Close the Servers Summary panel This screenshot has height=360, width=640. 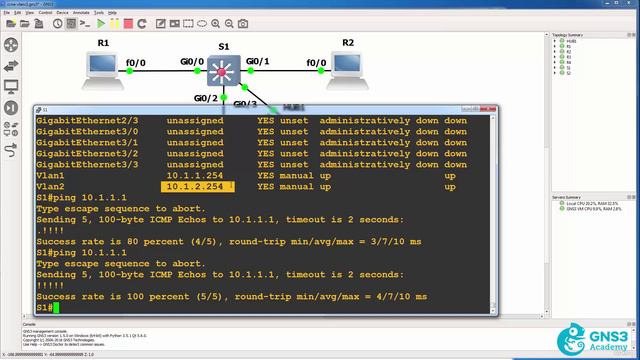[x=633, y=197]
